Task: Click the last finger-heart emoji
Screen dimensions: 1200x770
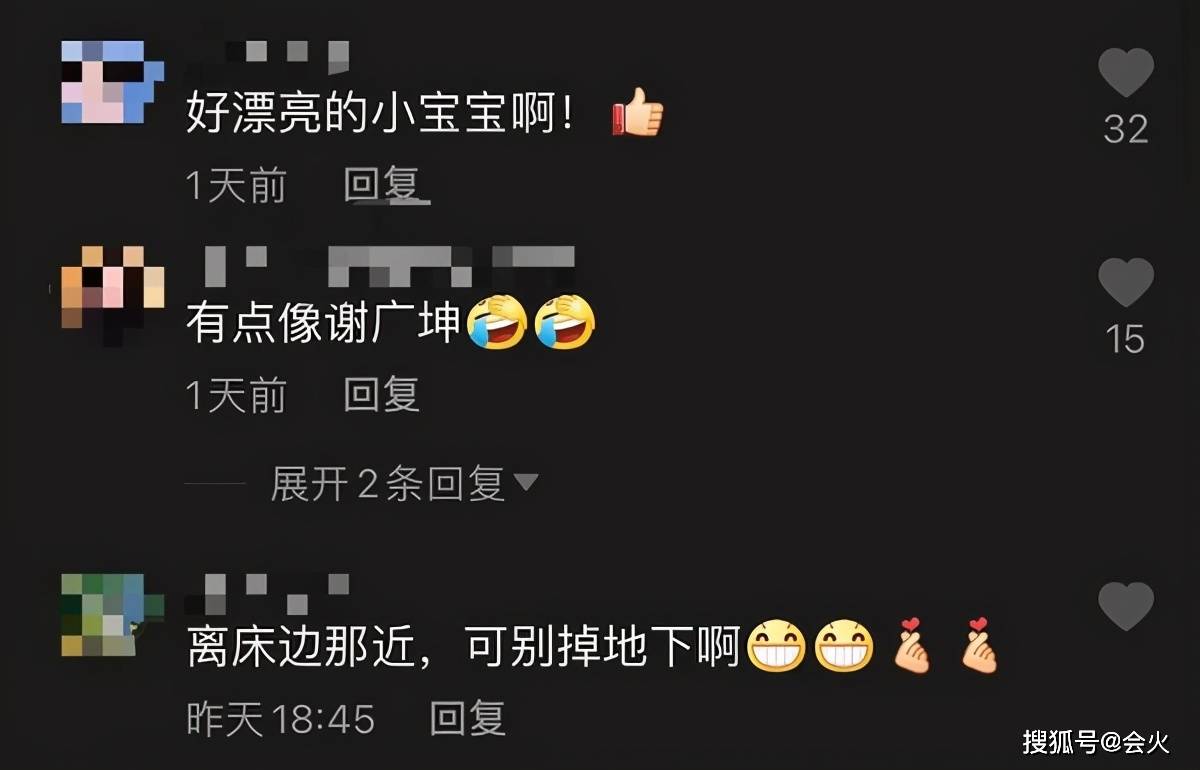Action: tap(977, 645)
